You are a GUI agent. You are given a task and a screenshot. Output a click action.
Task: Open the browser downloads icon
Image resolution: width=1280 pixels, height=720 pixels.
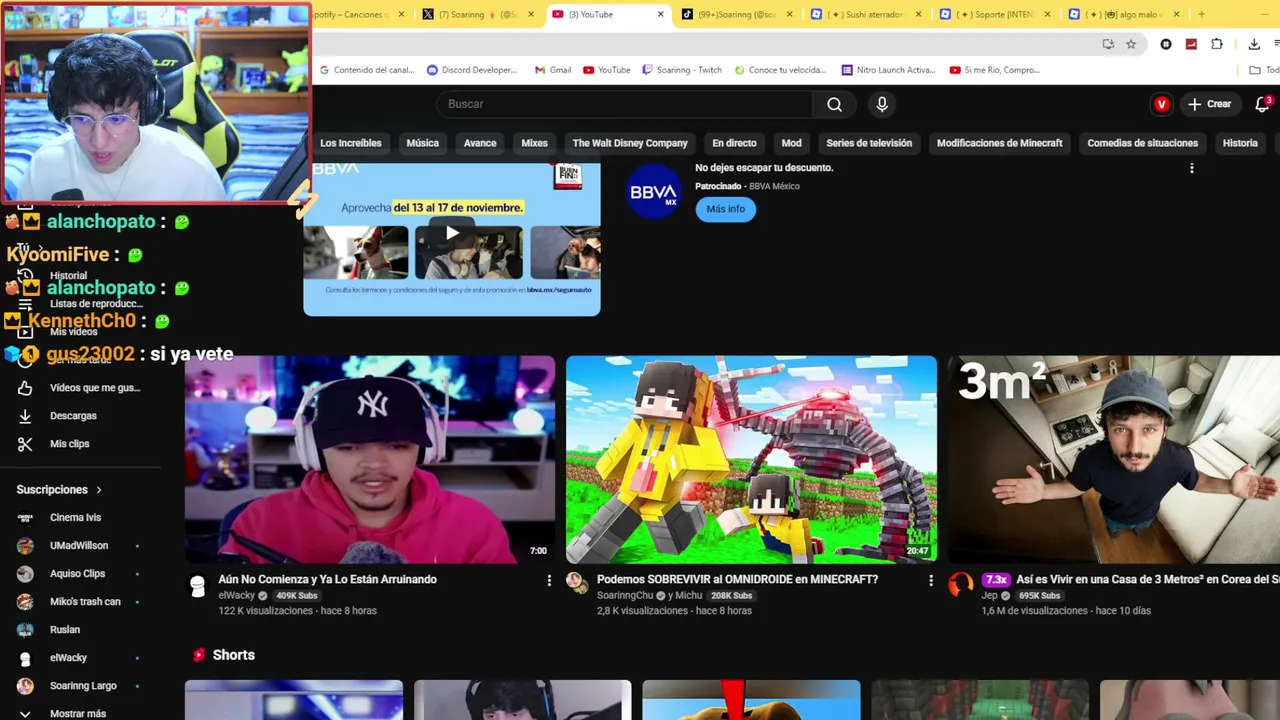click(x=1254, y=44)
